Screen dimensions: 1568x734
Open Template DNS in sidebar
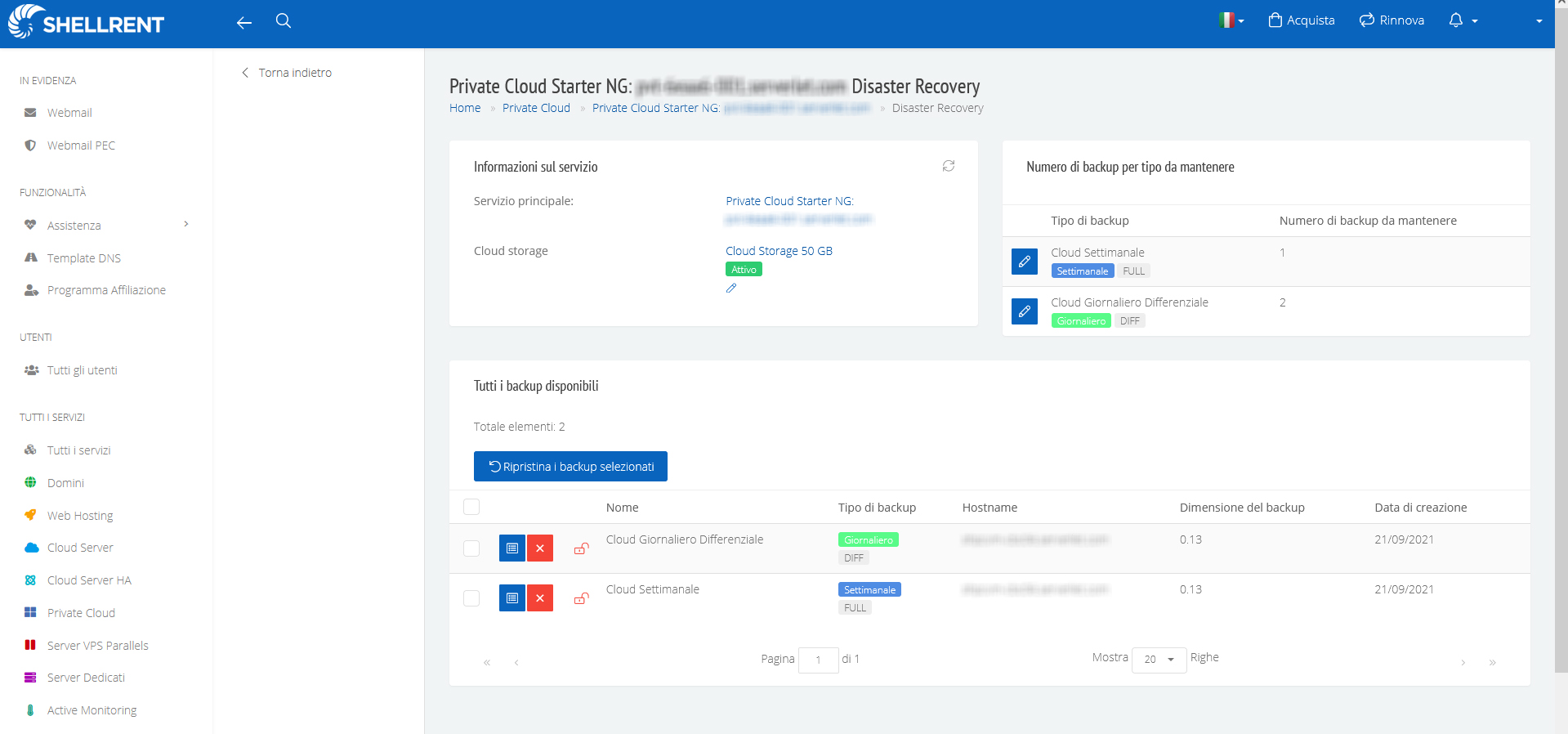tap(83, 258)
